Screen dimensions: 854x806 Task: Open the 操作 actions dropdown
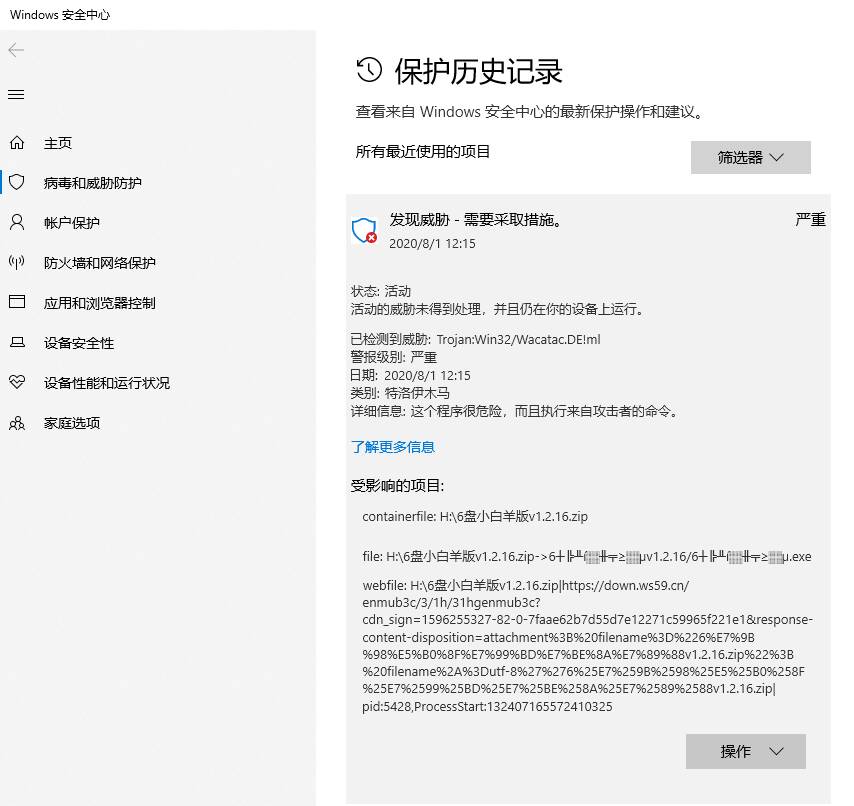coord(746,752)
